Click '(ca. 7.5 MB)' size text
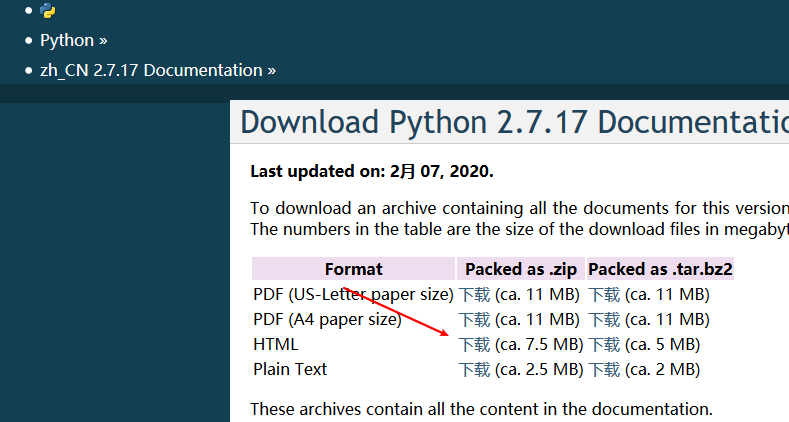The height and width of the screenshot is (422, 789). coord(539,345)
